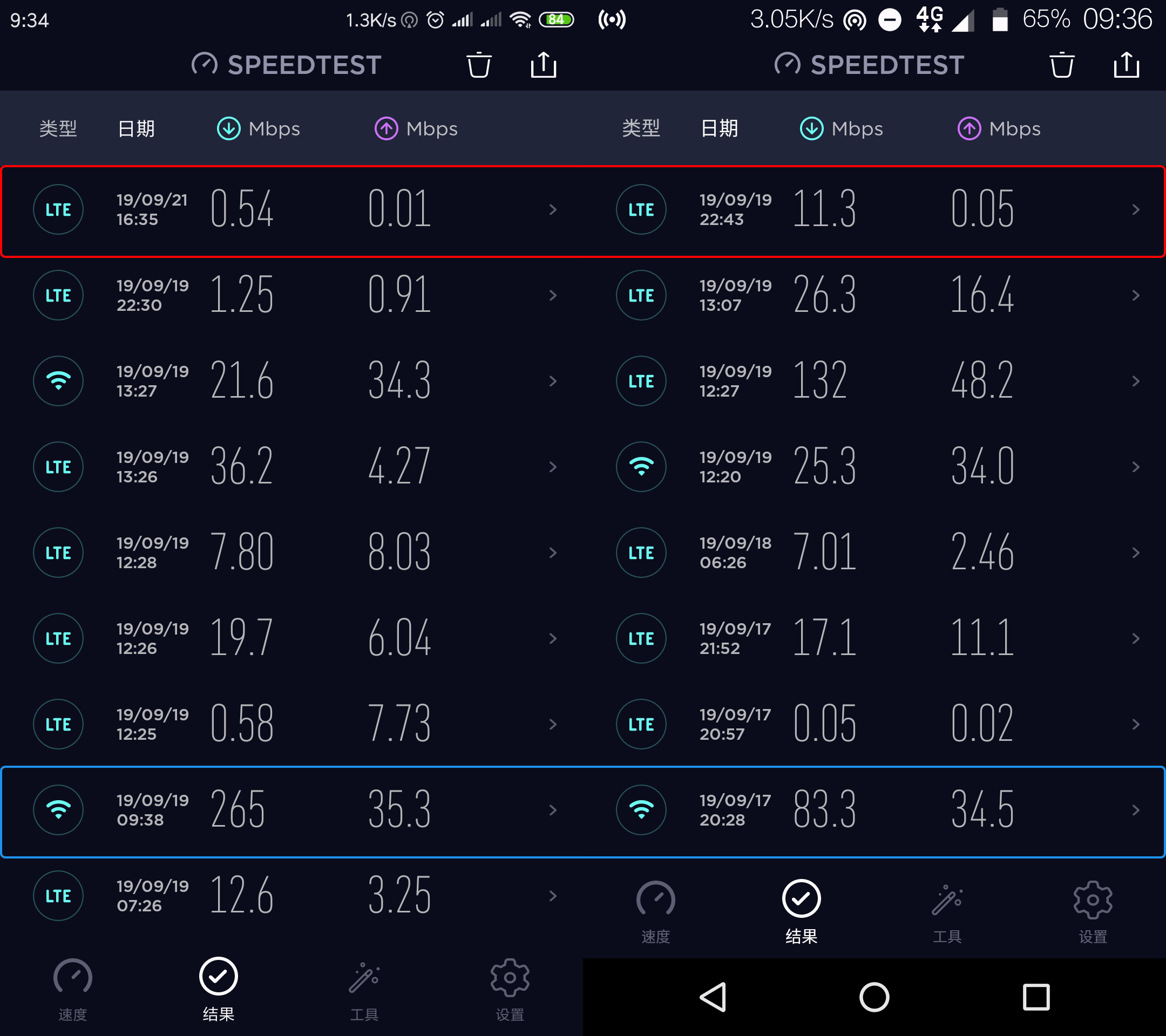Tap the share icon in right phone header
This screenshot has width=1166, height=1036.
pyautogui.click(x=1127, y=64)
